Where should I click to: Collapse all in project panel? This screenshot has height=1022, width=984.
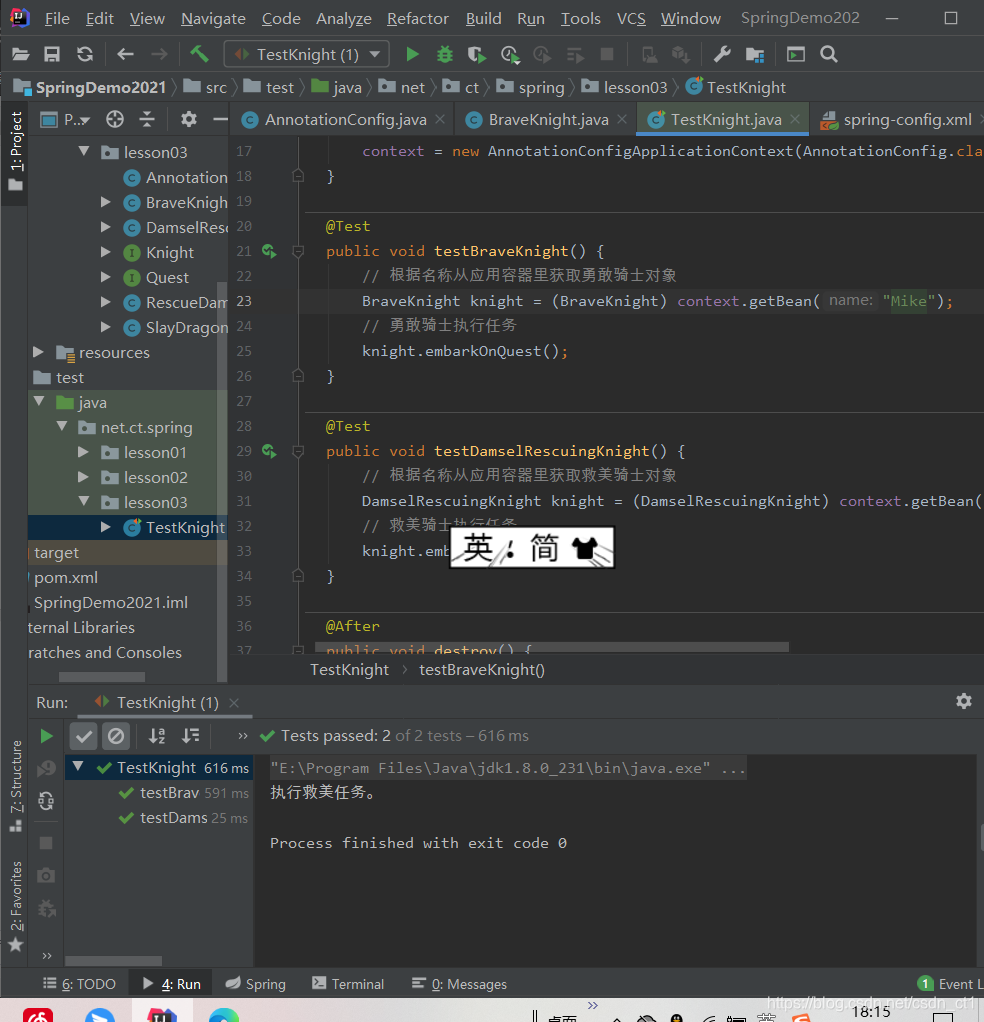coord(147,119)
